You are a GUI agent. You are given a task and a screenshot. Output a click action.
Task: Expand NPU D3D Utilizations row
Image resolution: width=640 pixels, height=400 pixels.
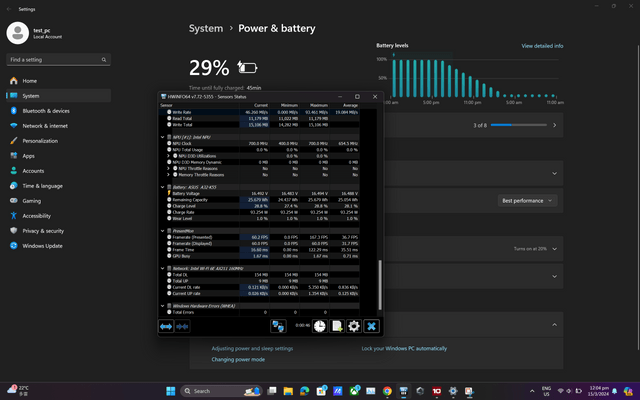point(168,156)
